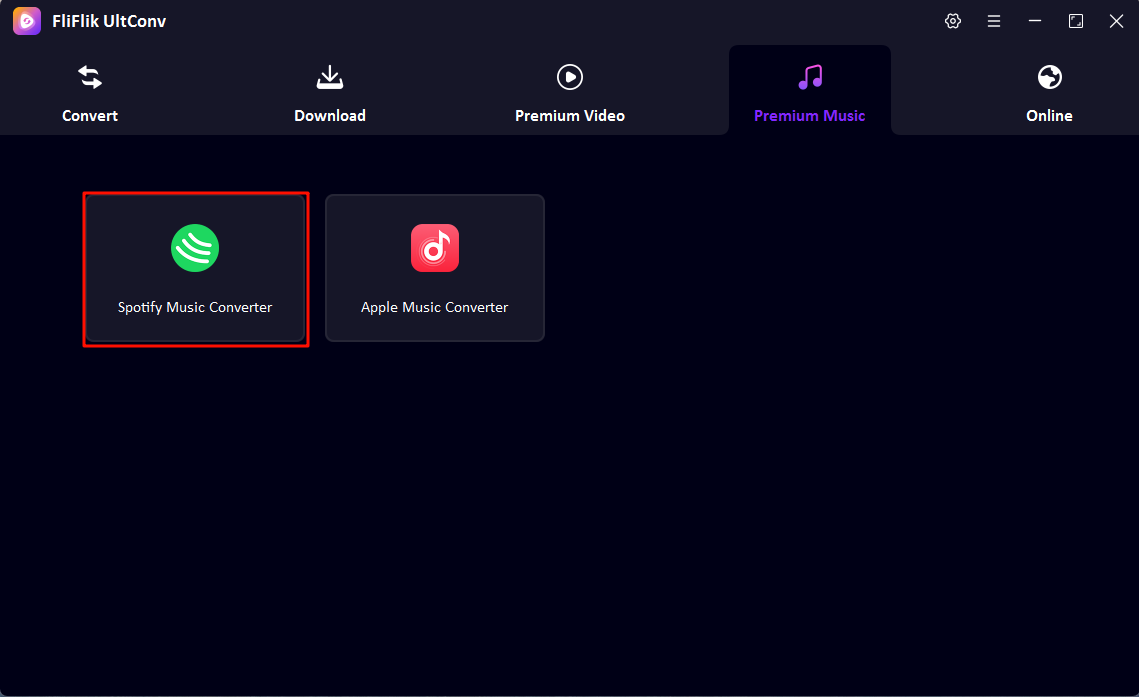This screenshot has width=1139, height=697.
Task: Click the Apple Music Converter label
Action: tap(435, 306)
